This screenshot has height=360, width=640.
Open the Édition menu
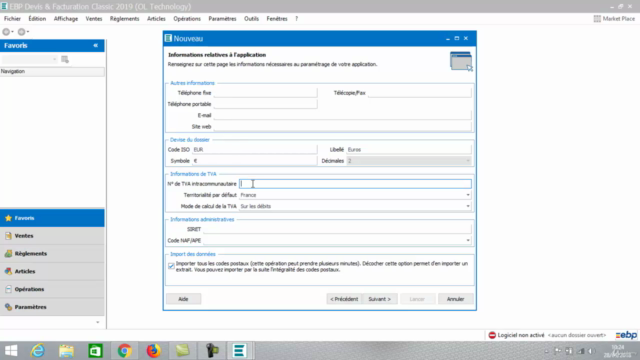coord(37,19)
